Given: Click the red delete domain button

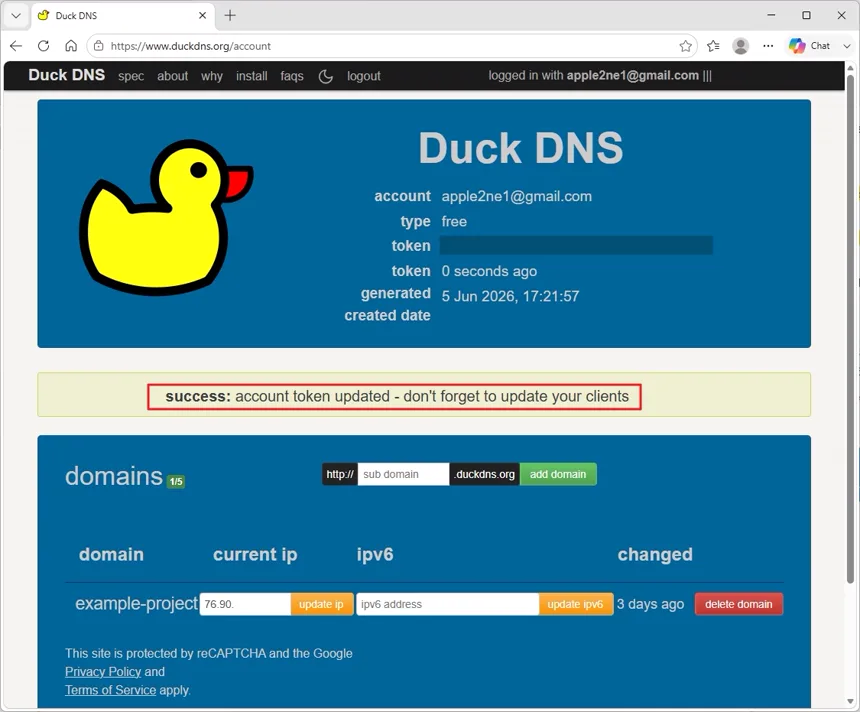Looking at the screenshot, I should coord(739,604).
